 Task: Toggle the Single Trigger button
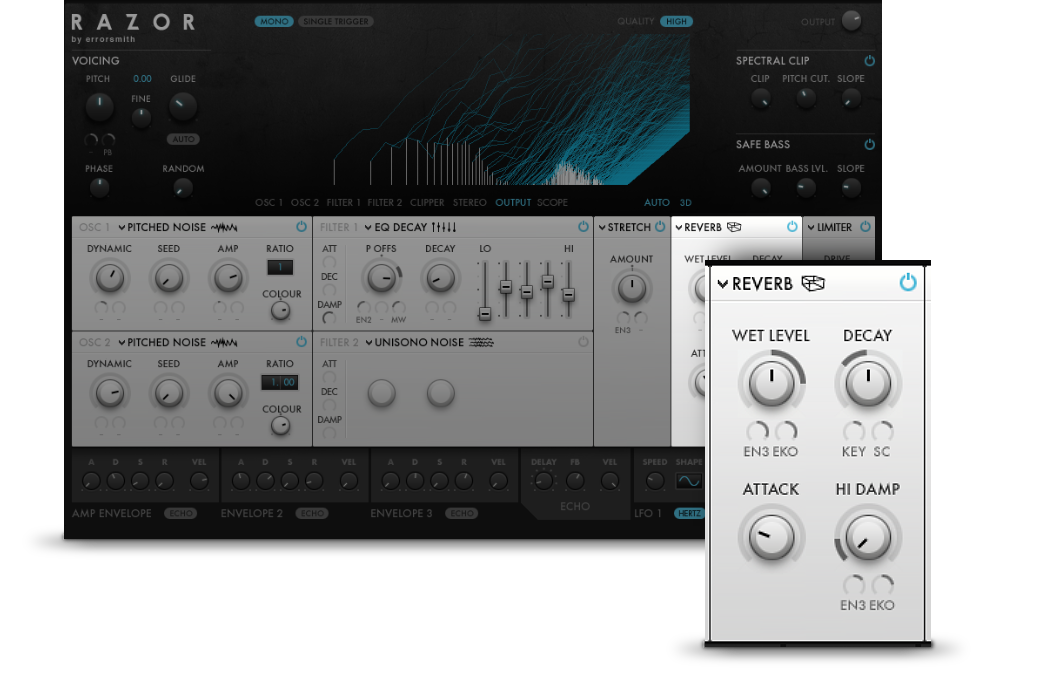pos(336,22)
